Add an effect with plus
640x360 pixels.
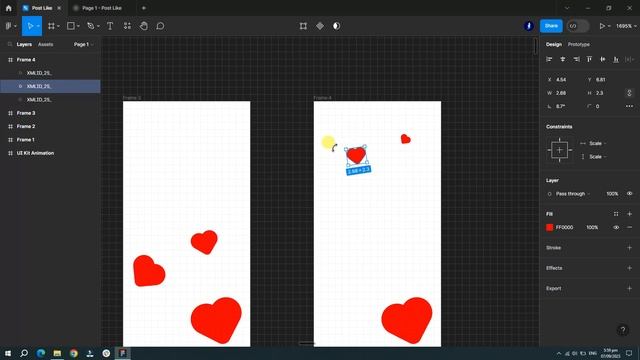629,268
